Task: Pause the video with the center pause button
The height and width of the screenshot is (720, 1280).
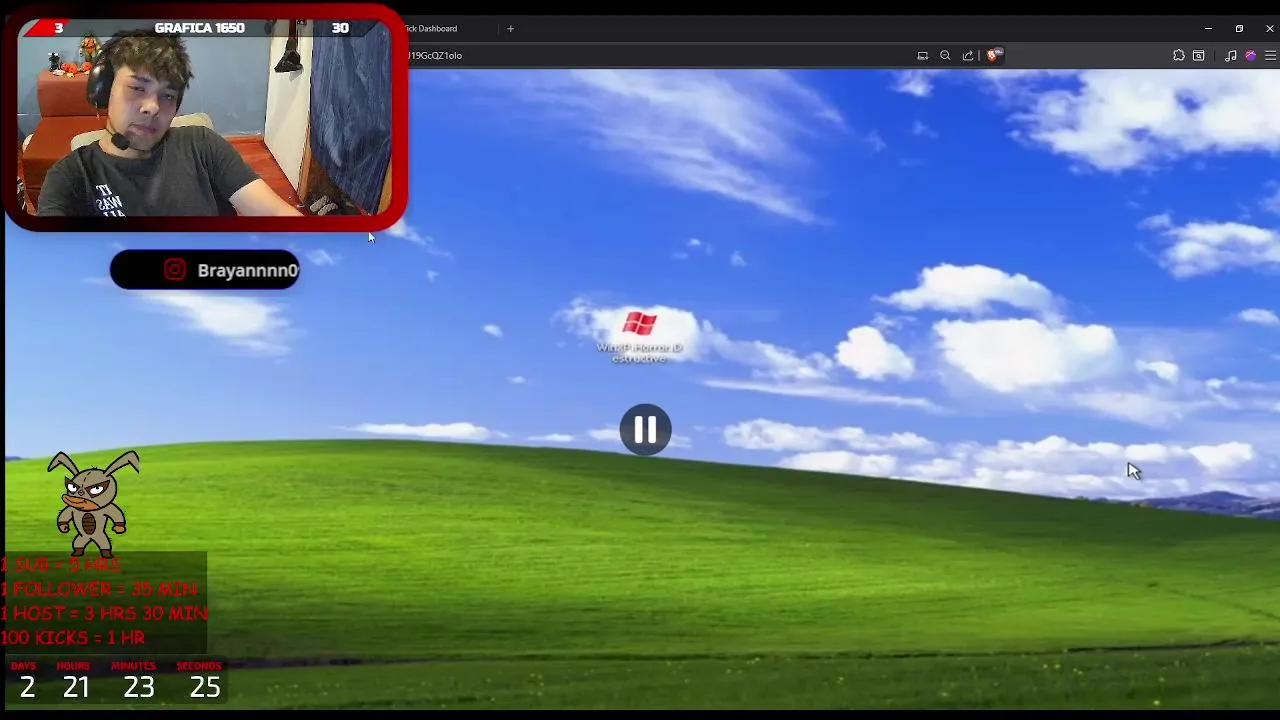Action: pos(645,430)
